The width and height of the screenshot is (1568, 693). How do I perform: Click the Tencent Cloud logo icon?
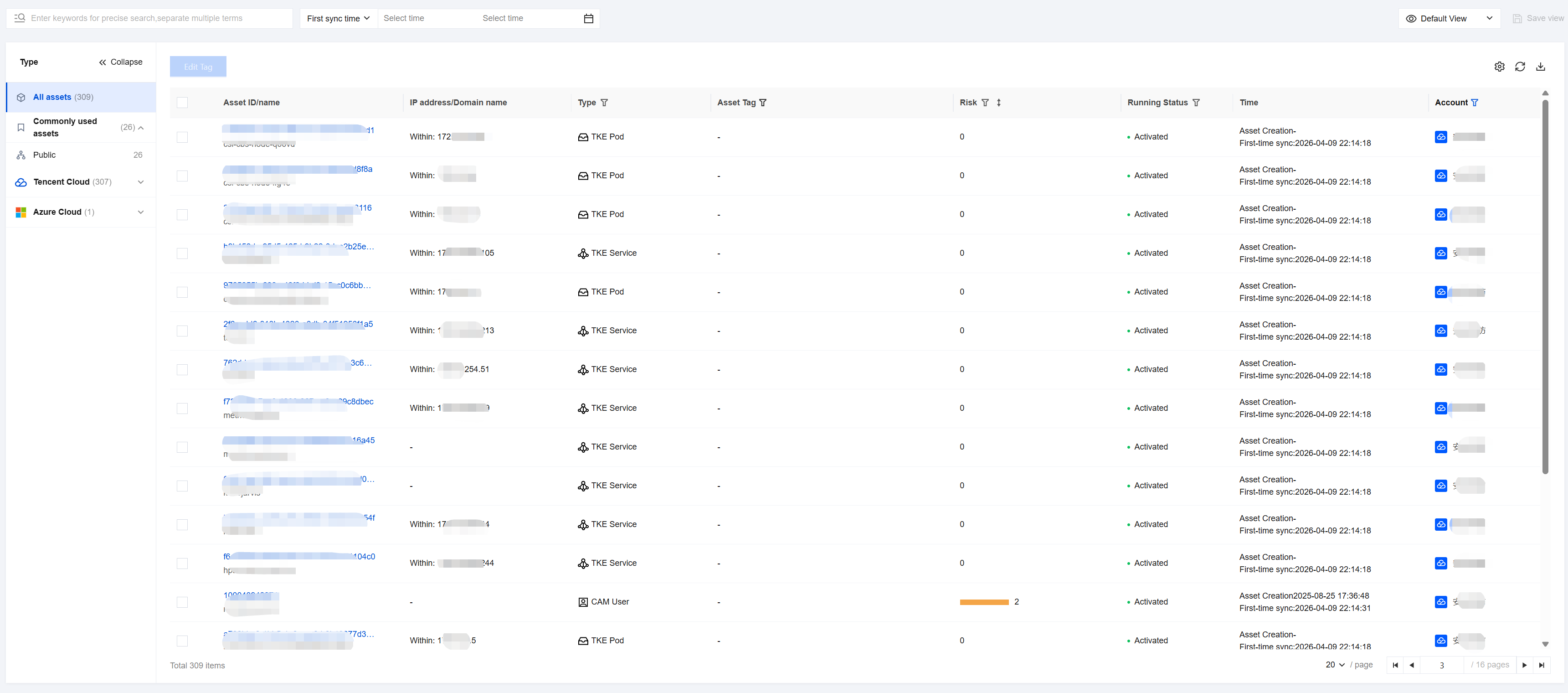pyautogui.click(x=21, y=182)
